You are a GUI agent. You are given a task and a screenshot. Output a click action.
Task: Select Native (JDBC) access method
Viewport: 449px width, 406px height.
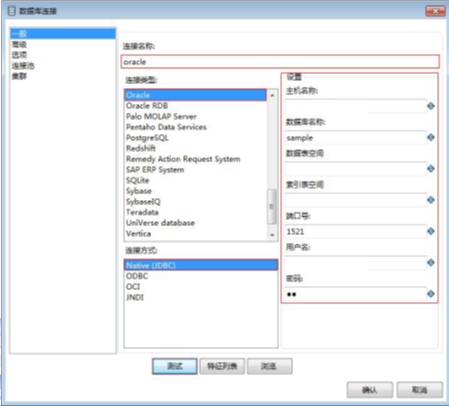coord(201,265)
